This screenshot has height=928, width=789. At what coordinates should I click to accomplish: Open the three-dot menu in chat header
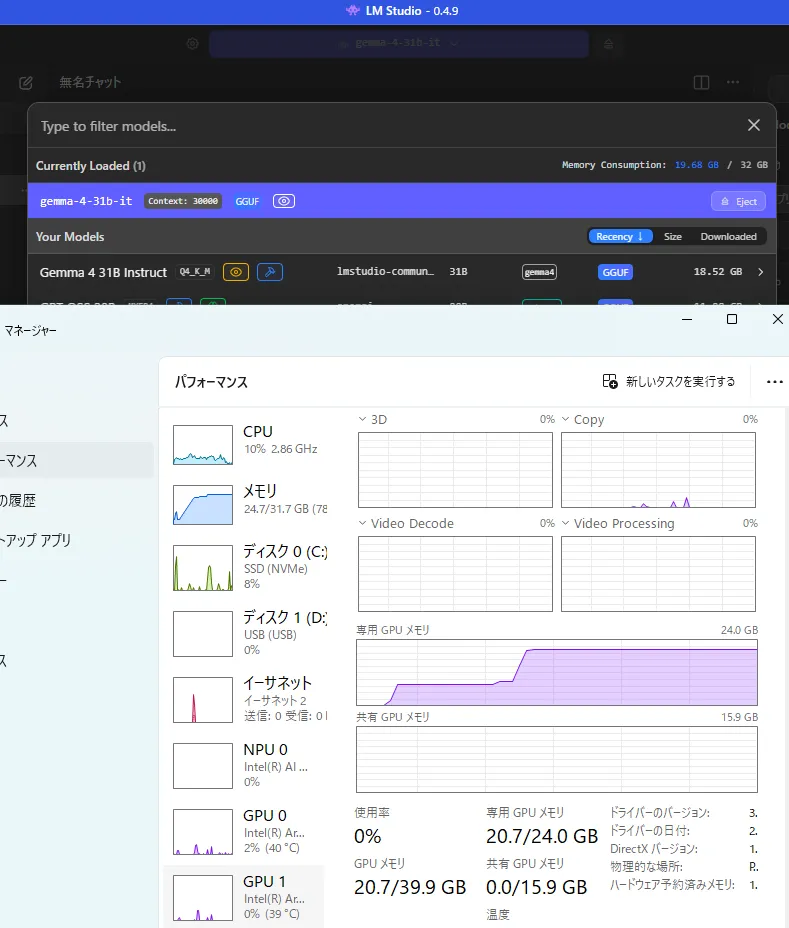point(733,82)
